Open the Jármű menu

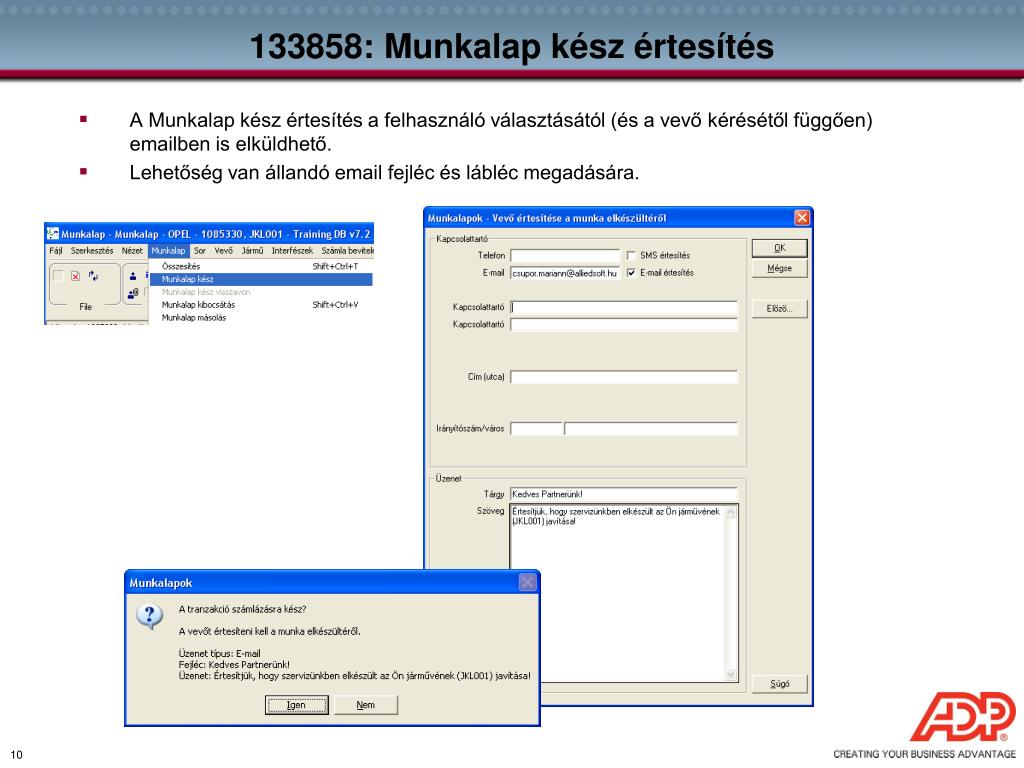(x=252, y=251)
